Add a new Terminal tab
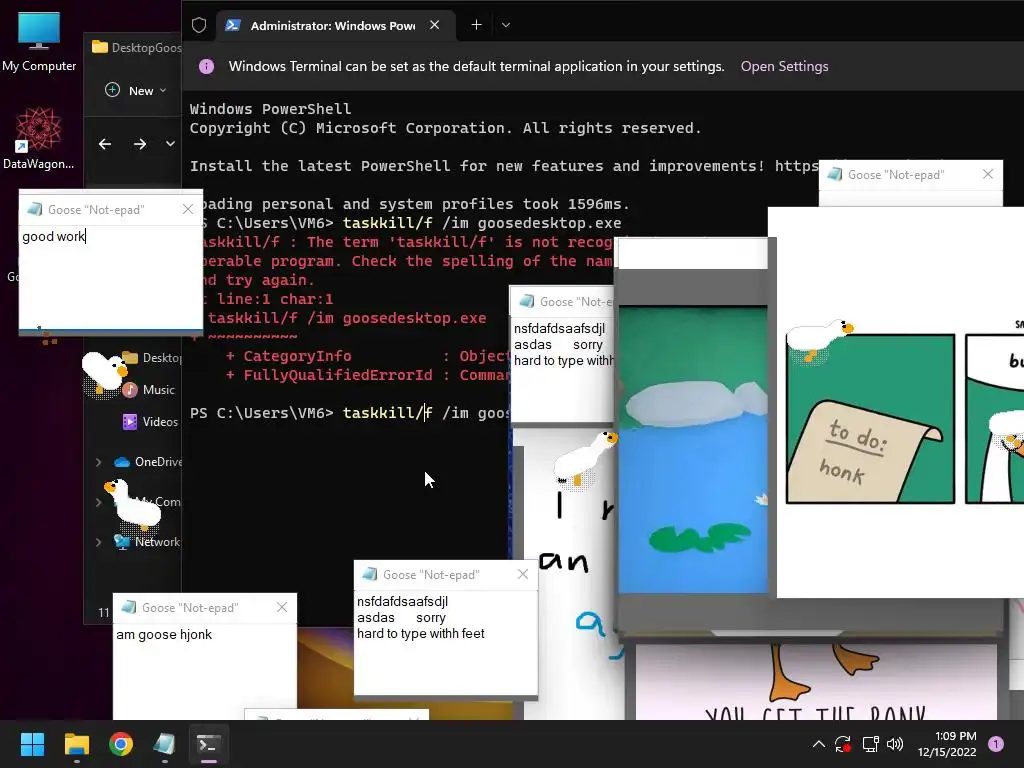 (x=477, y=25)
